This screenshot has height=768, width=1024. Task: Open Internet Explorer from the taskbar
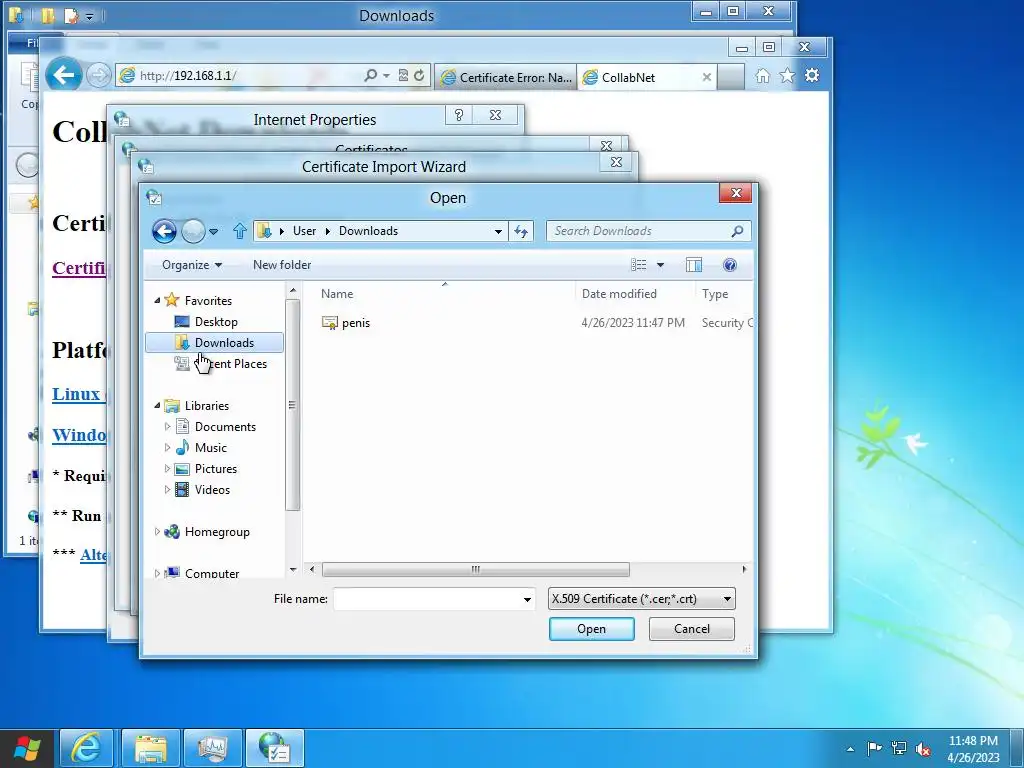point(86,748)
